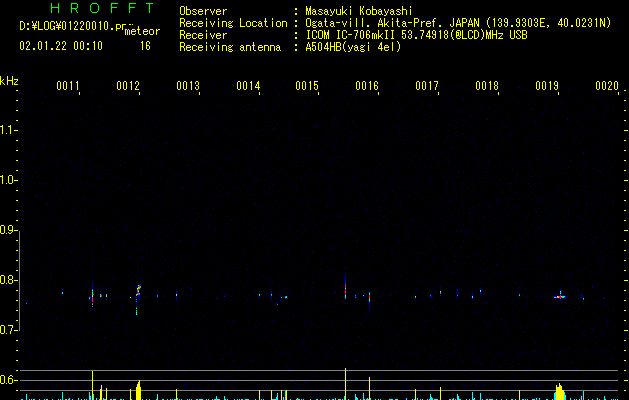Click the 0.9 kHz frequency label
This screenshot has width=629, height=400.
(x=8, y=230)
